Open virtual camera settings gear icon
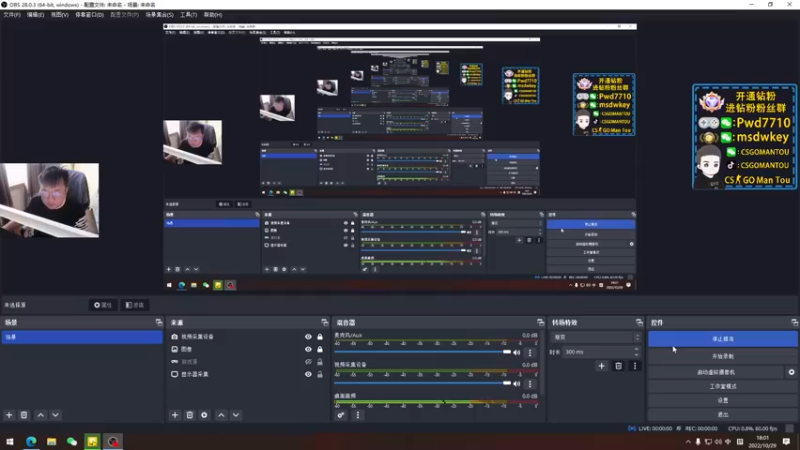 point(791,372)
